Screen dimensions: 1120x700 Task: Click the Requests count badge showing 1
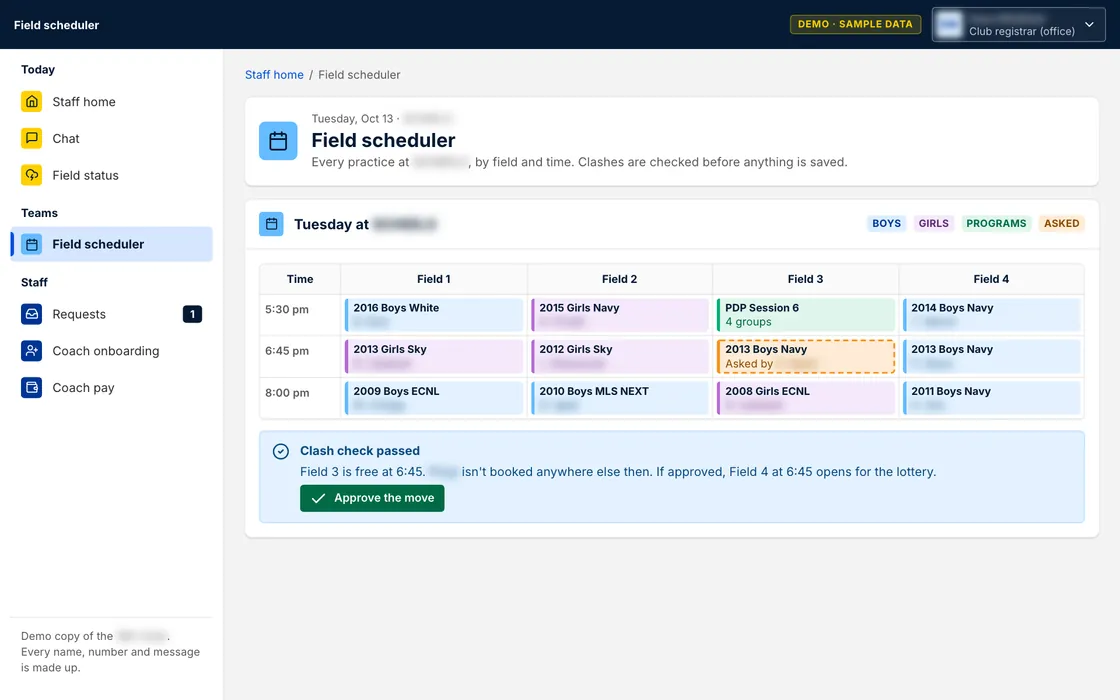point(192,314)
